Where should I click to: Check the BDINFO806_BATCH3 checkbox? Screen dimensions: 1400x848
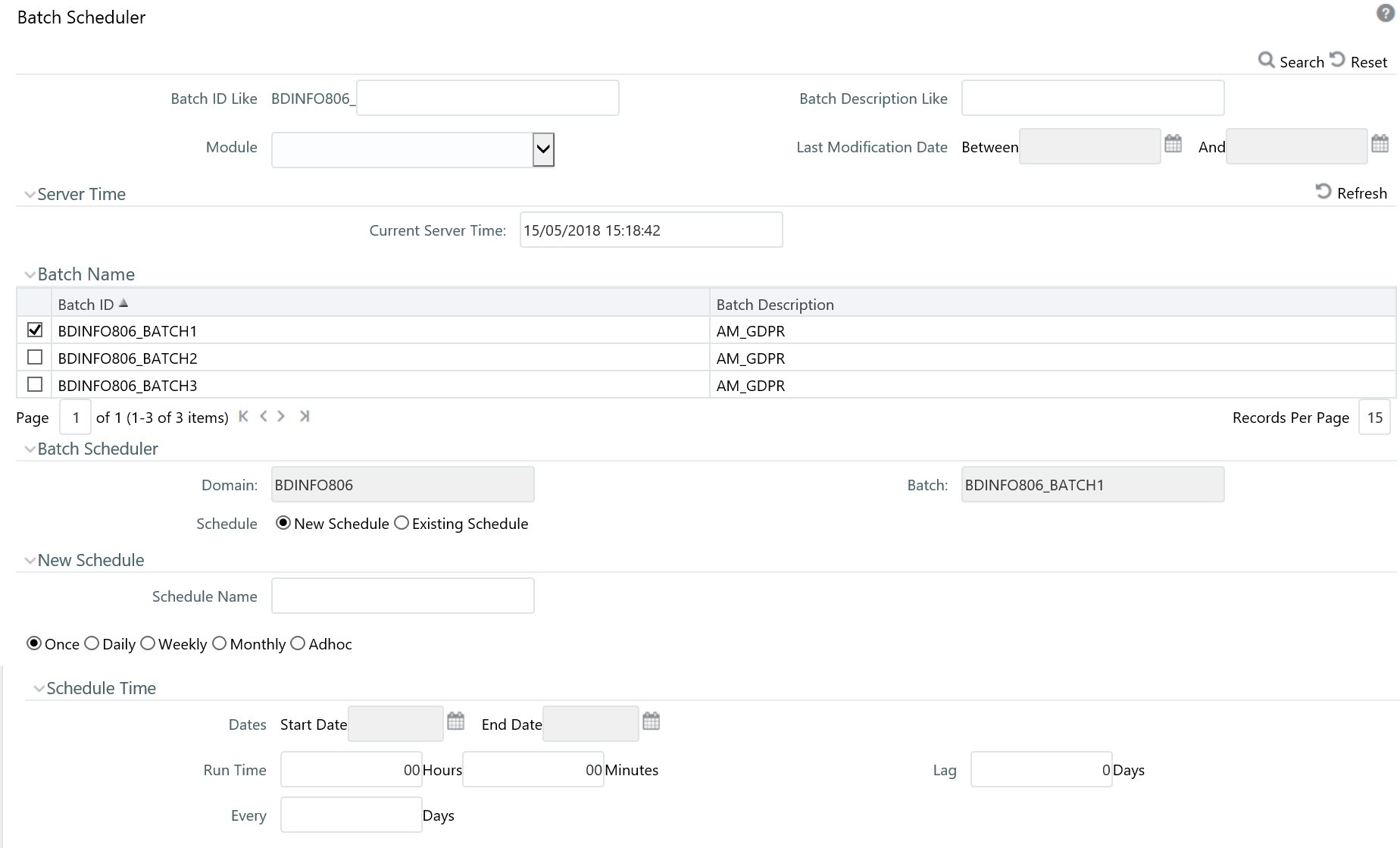point(35,384)
